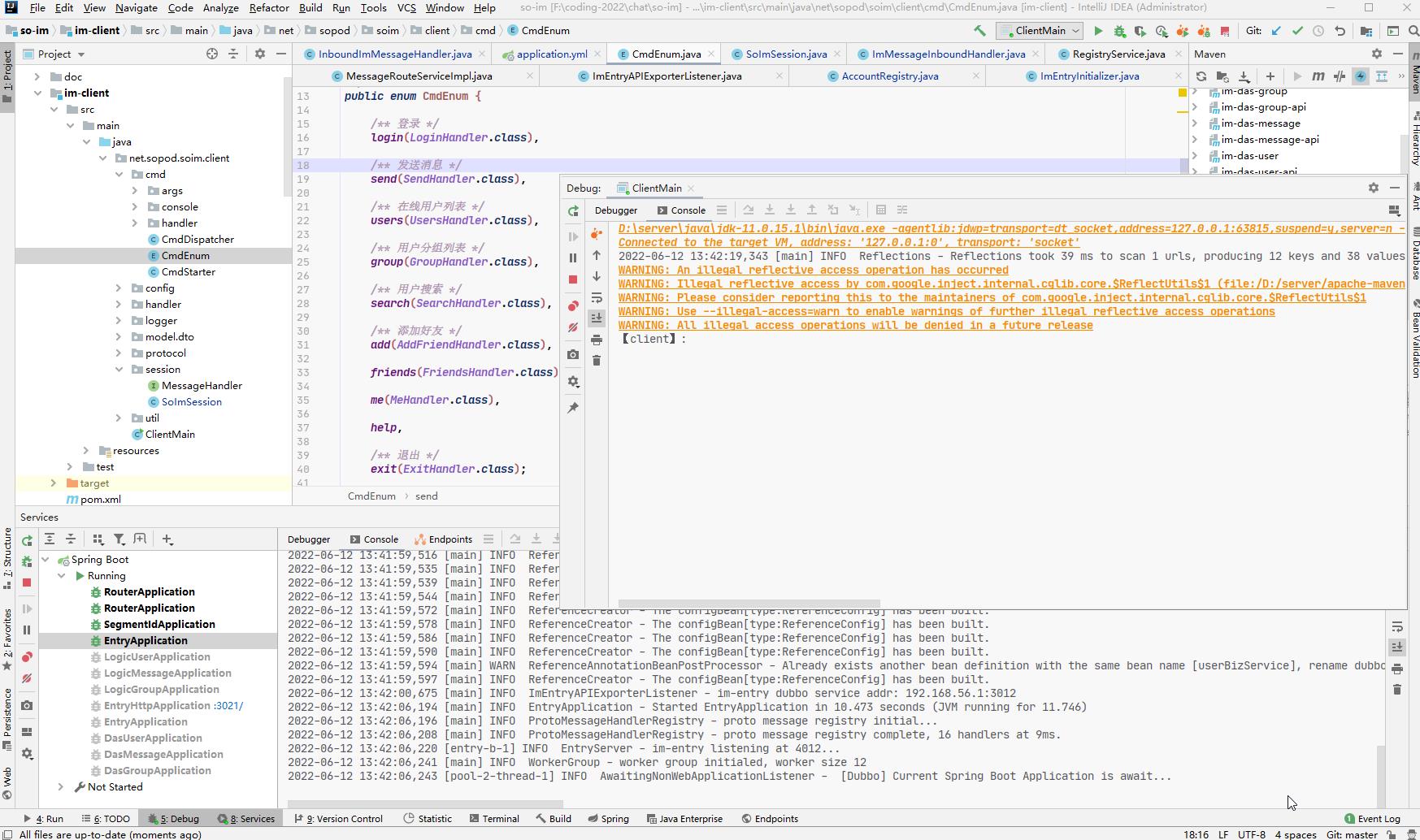
Task: Toggle Mute Breakpoints in Services panel
Action: (27, 678)
